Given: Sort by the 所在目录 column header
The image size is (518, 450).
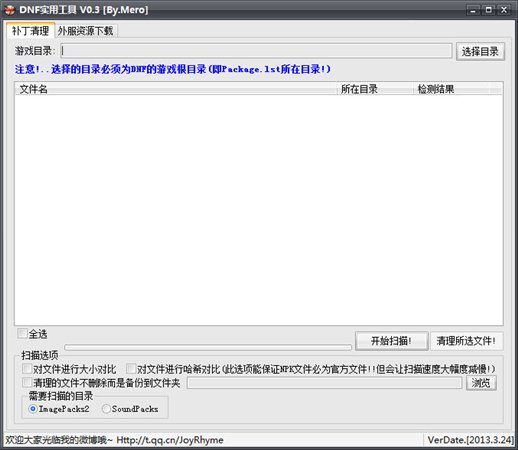Looking at the screenshot, I should pos(375,89).
